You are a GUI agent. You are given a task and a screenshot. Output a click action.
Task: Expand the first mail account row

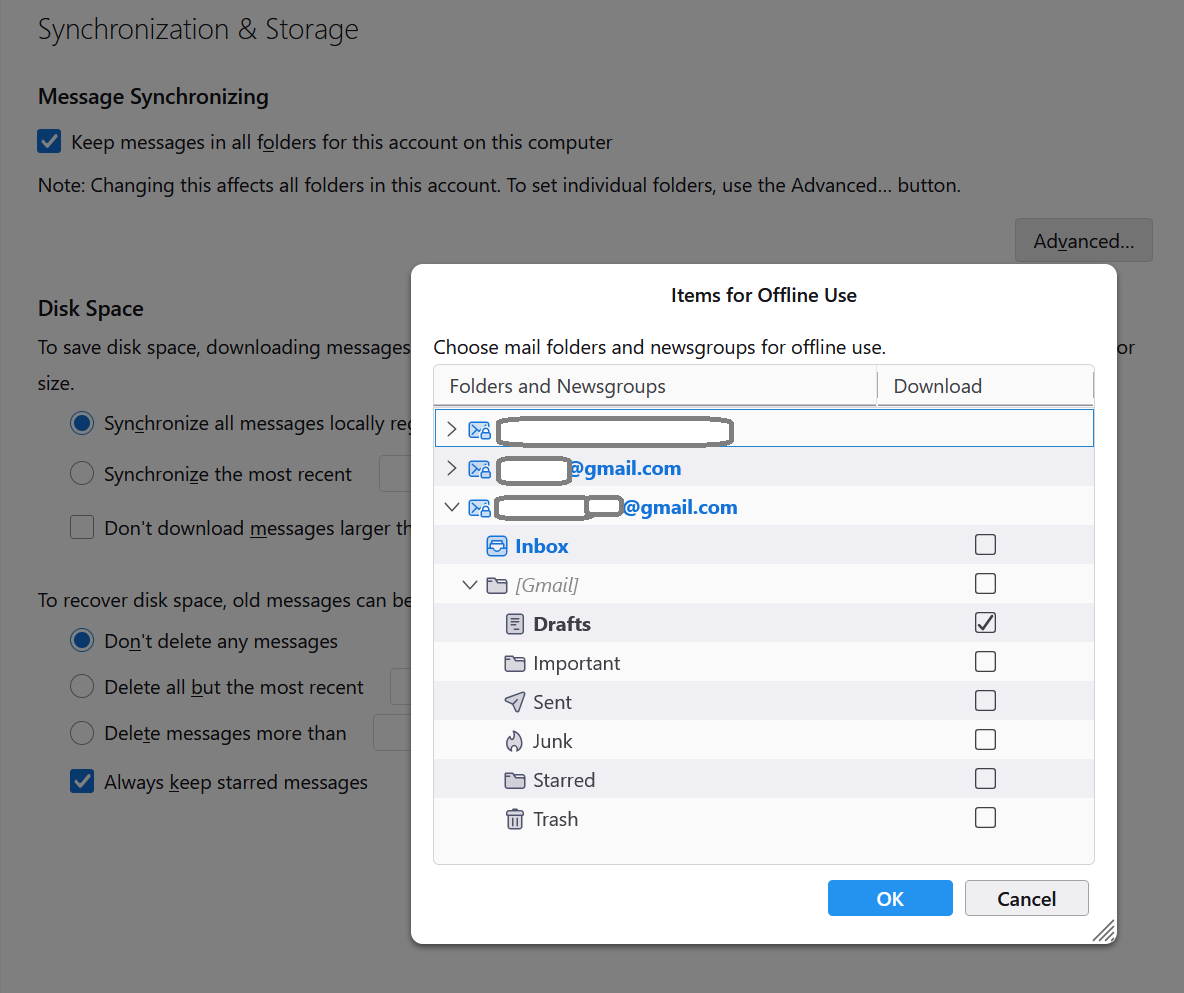coord(451,429)
